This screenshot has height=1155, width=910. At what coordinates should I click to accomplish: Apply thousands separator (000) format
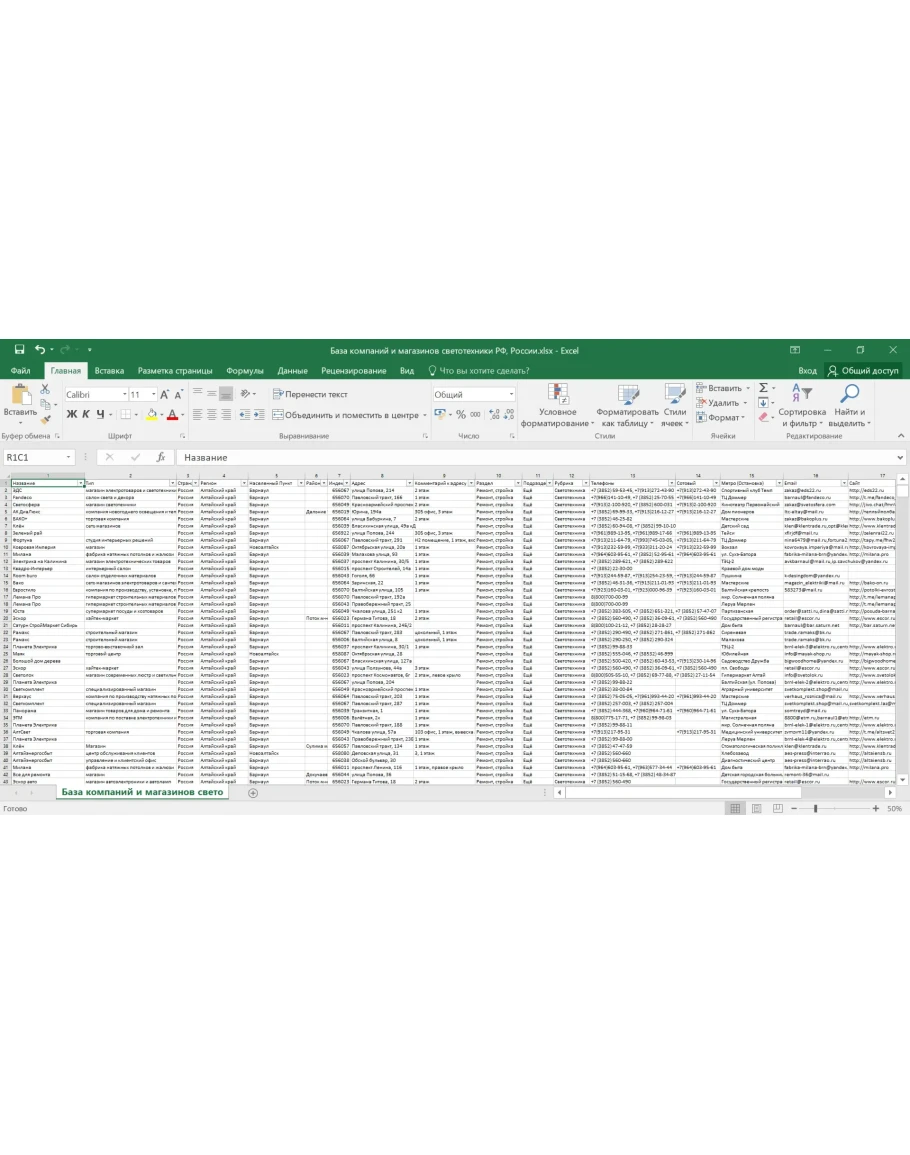tap(475, 415)
